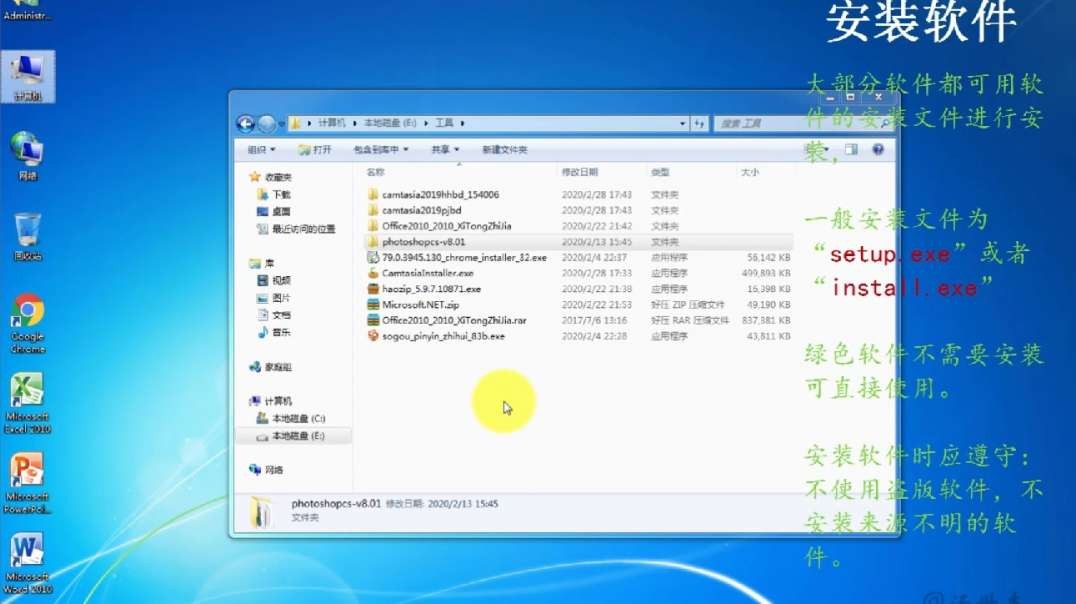Image resolution: width=1076 pixels, height=604 pixels.
Task: Open the Network desktop icon
Action: tap(27, 156)
